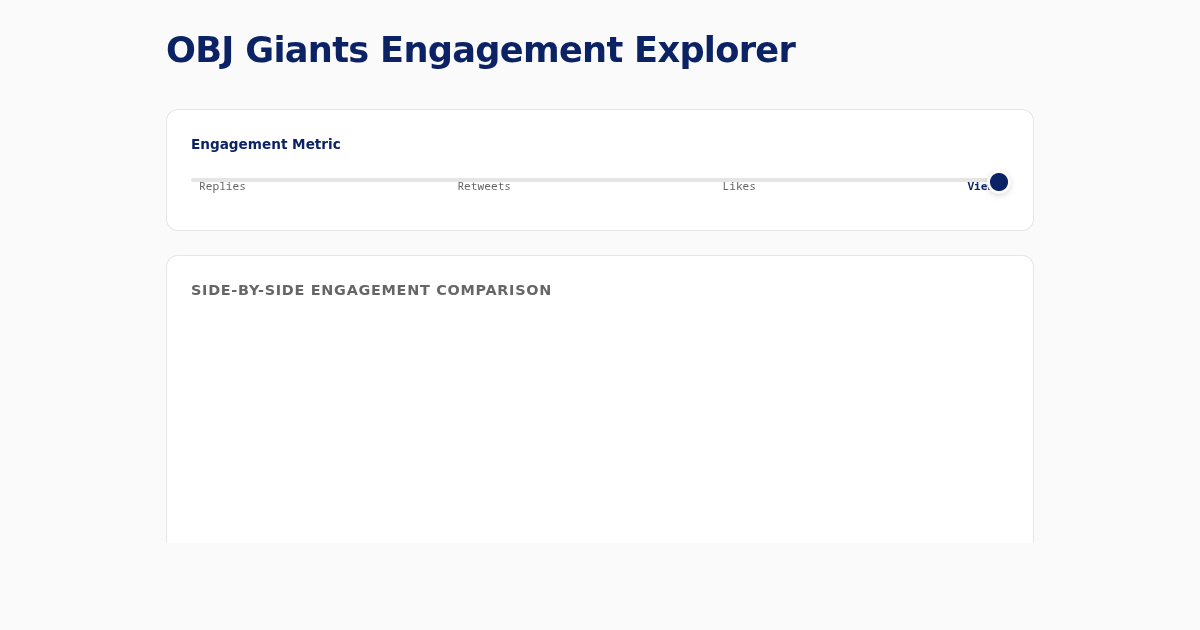The image size is (1200, 630).
Task: Click the OBJ Giants Engagement Explorer heading
Action: (480, 50)
